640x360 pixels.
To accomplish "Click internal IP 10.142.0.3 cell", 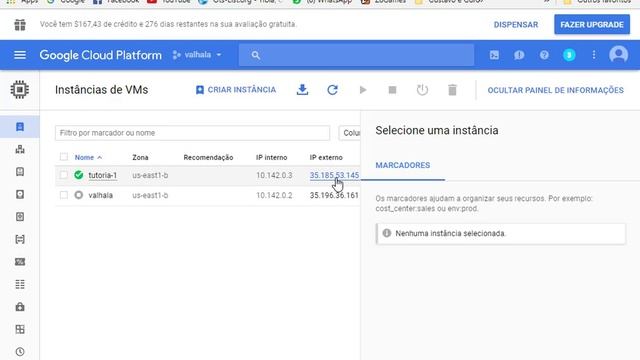I will click(274, 175).
